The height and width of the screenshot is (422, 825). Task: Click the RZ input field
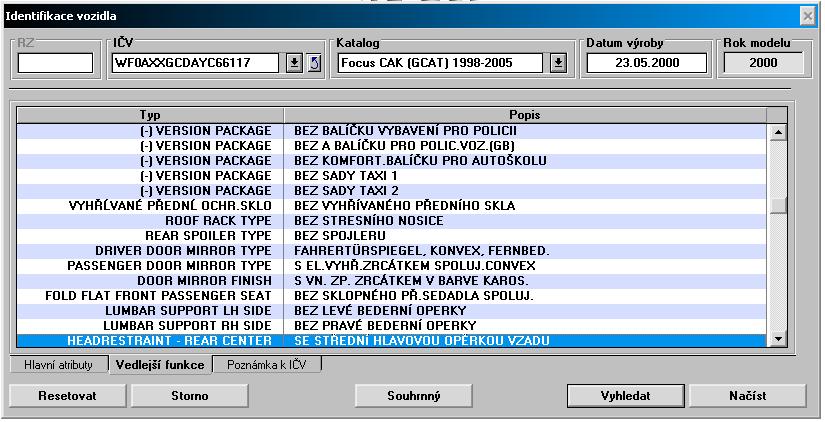coord(55,64)
